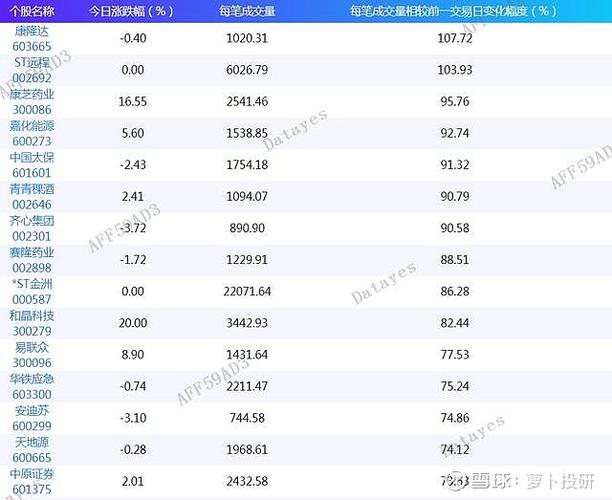Select stock 赛隆药业 002898
612x500 pixels.
32,260
